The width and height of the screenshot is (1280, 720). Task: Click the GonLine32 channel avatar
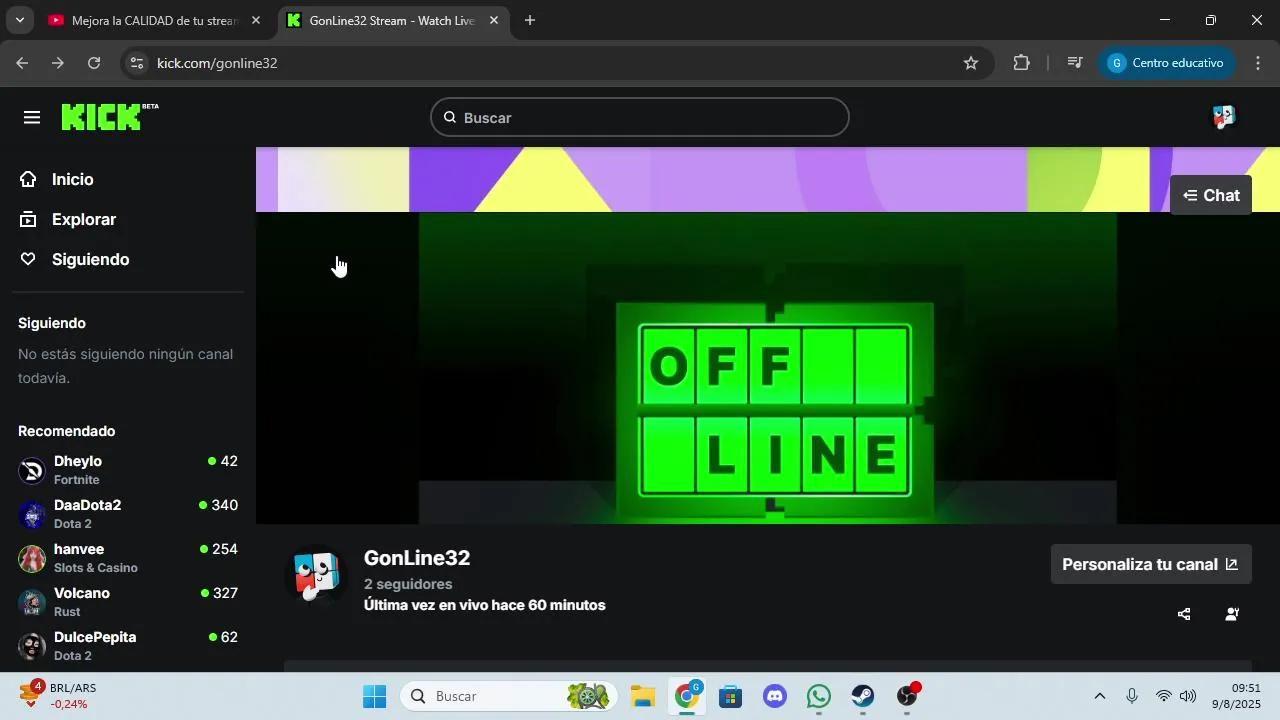point(316,576)
